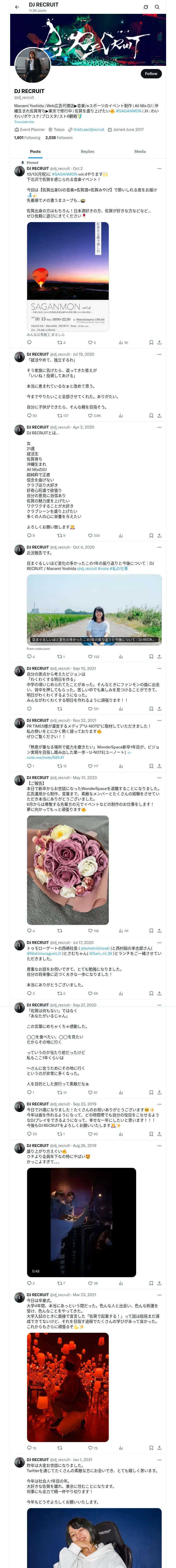Image resolution: width=176 pixels, height=1568 pixels.
Task: Retweet the Jul 19, 2020 post
Action: tap(63, 416)
